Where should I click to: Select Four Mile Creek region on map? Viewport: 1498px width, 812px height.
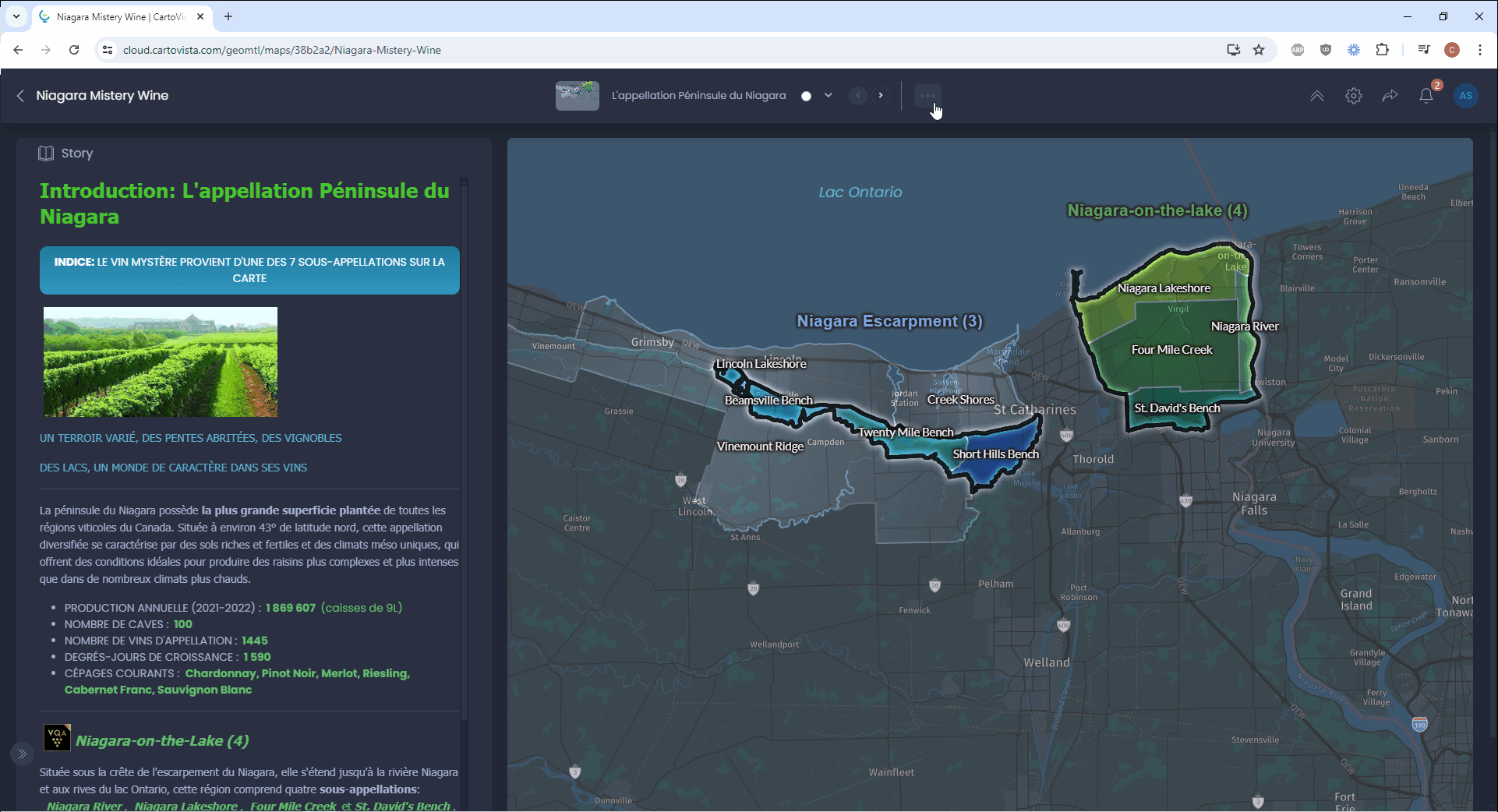[1171, 350]
